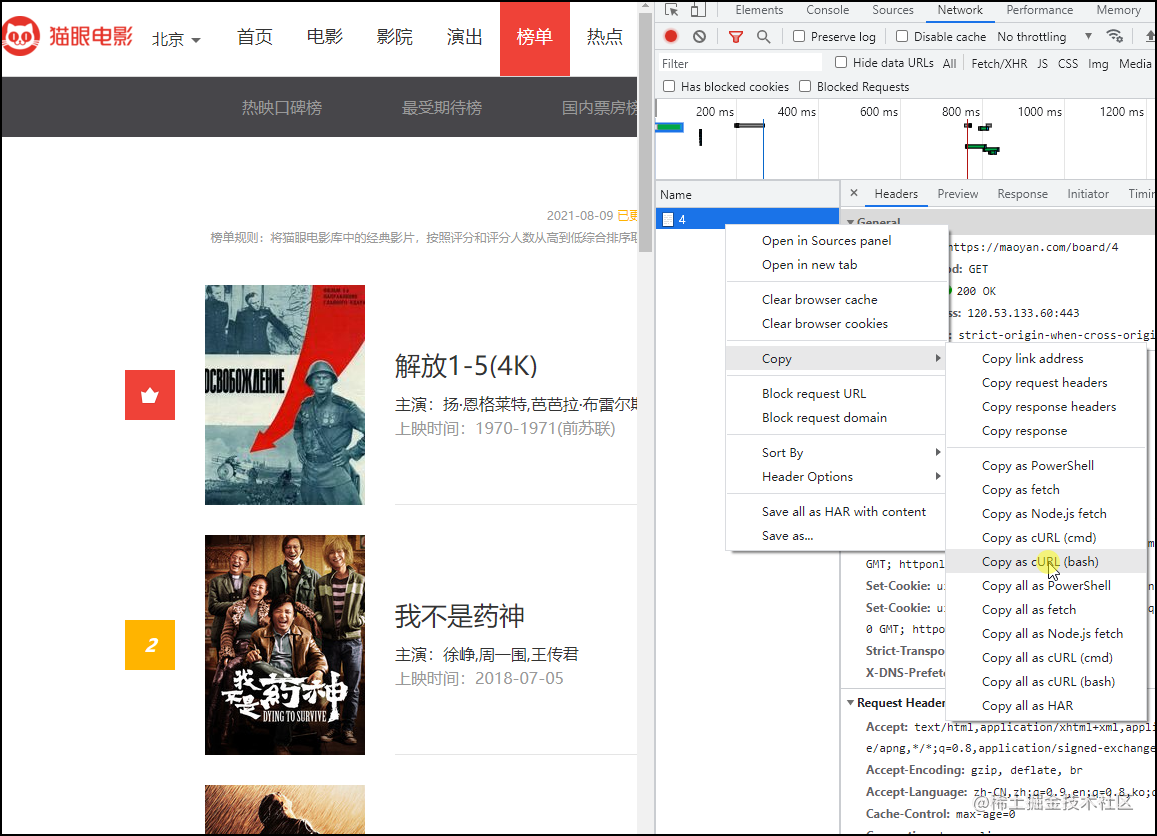Open the network search magnifier icon
Viewport: 1157px width, 836px height.
pyautogui.click(x=764, y=36)
